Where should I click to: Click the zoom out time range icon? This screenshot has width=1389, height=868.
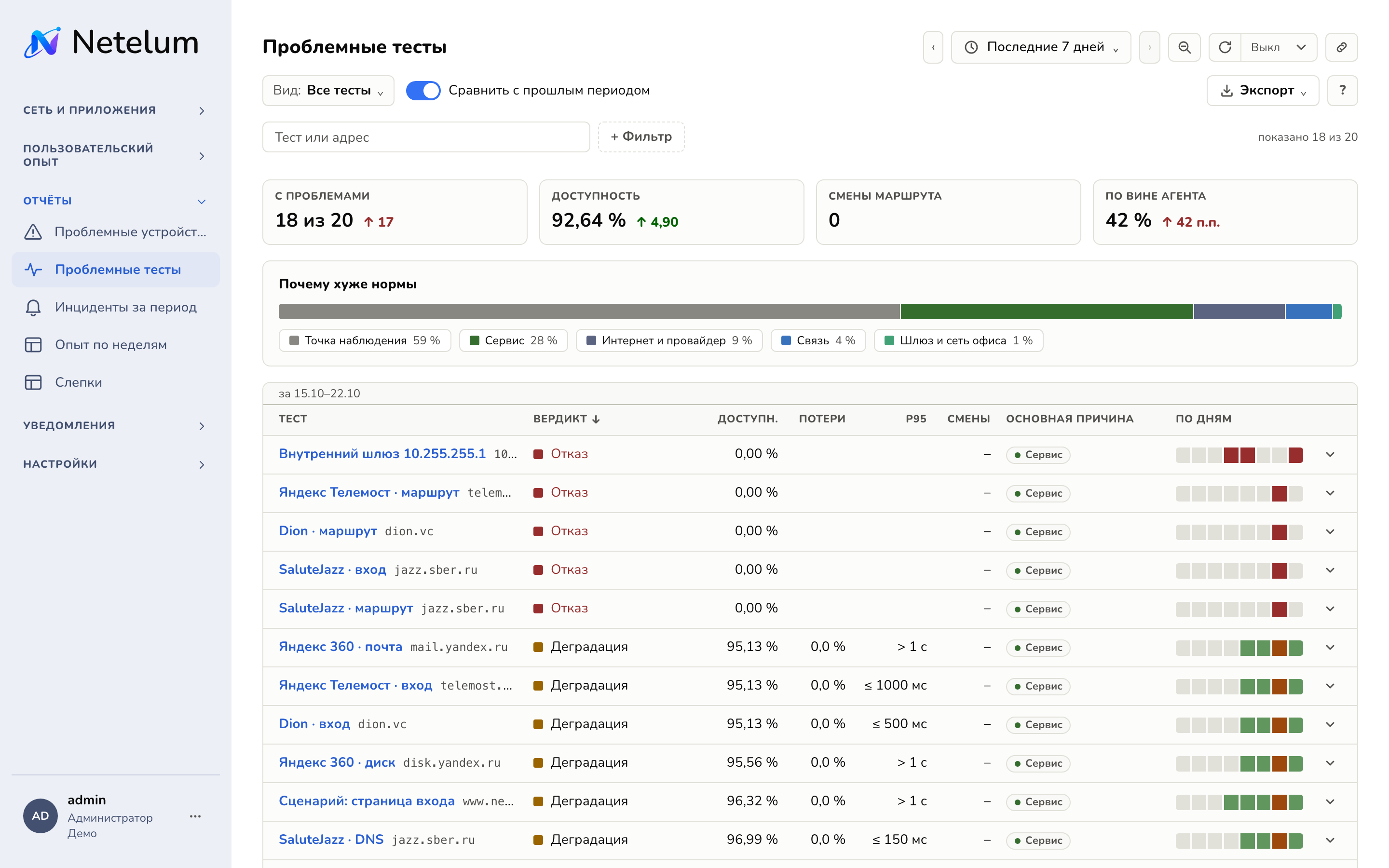1184,47
